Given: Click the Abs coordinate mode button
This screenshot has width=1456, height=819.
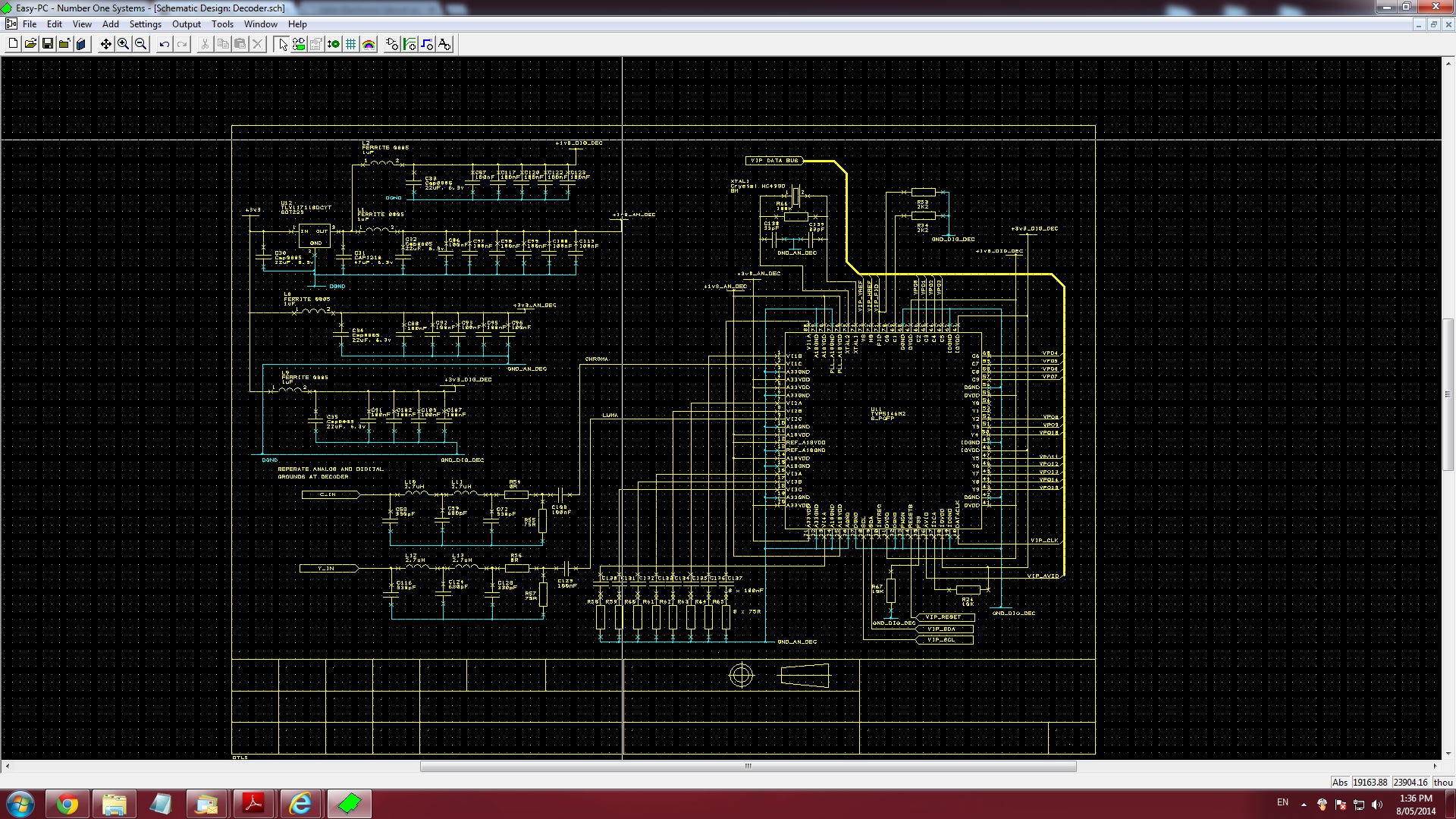Looking at the screenshot, I should pyautogui.click(x=1339, y=782).
